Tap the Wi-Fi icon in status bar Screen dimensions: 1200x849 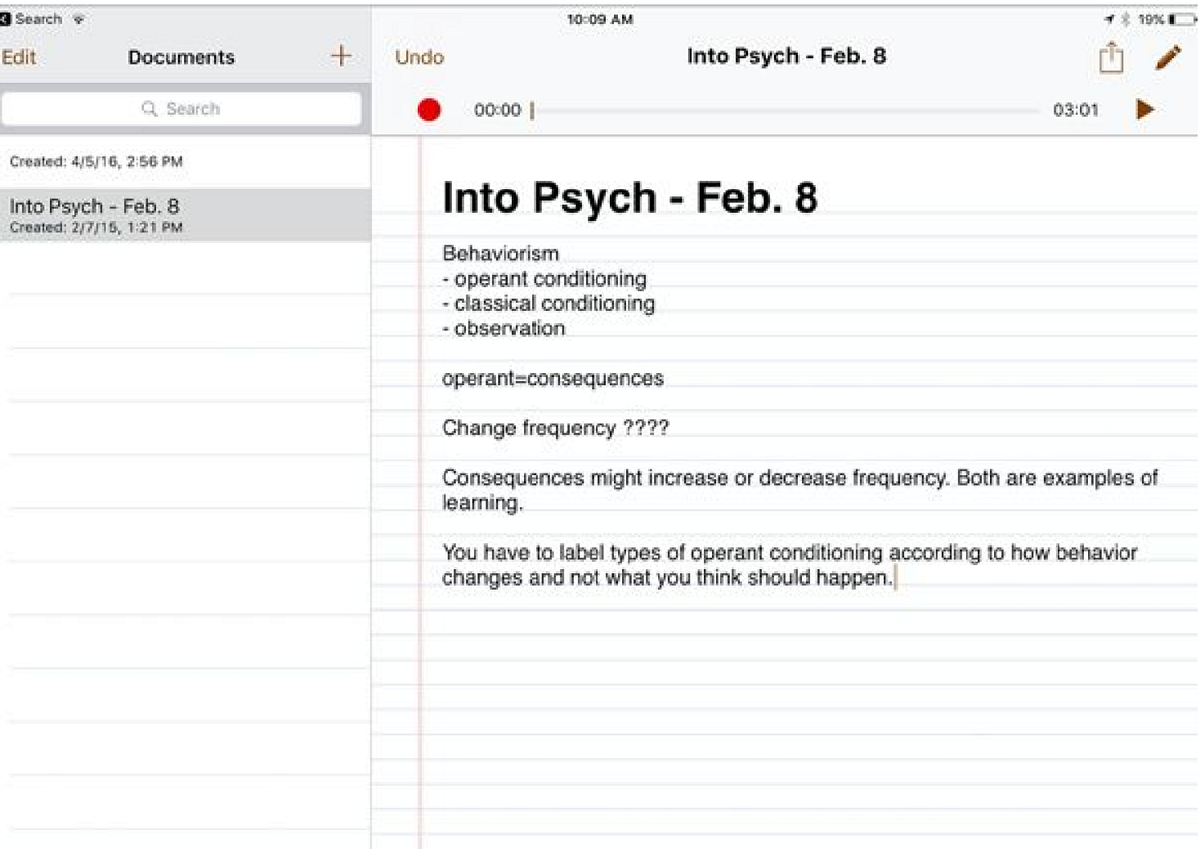pos(78,19)
